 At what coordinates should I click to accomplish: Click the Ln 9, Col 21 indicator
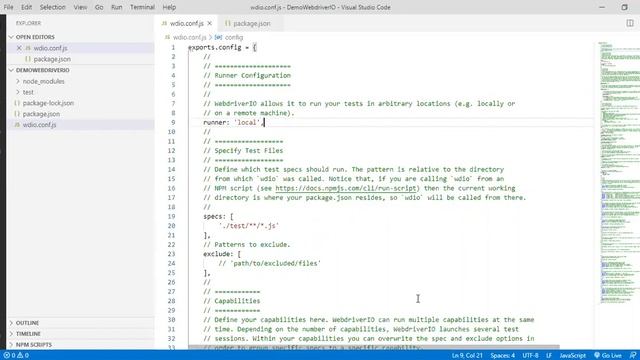(467, 356)
